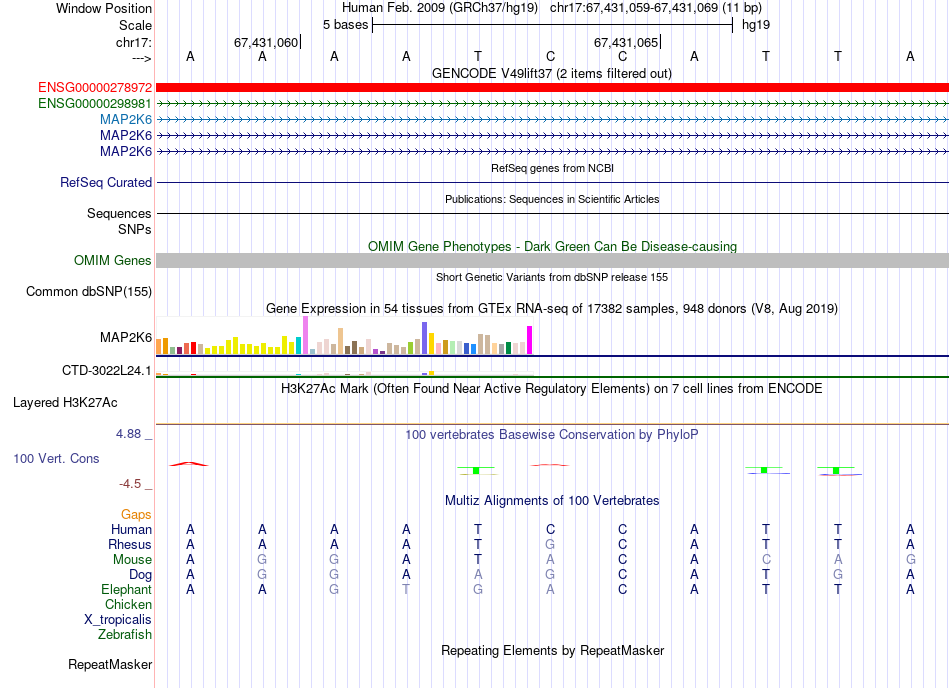Click the Publications: Sequences in Scientific Articles title
Screen dimensions: 950x688
[552, 199]
